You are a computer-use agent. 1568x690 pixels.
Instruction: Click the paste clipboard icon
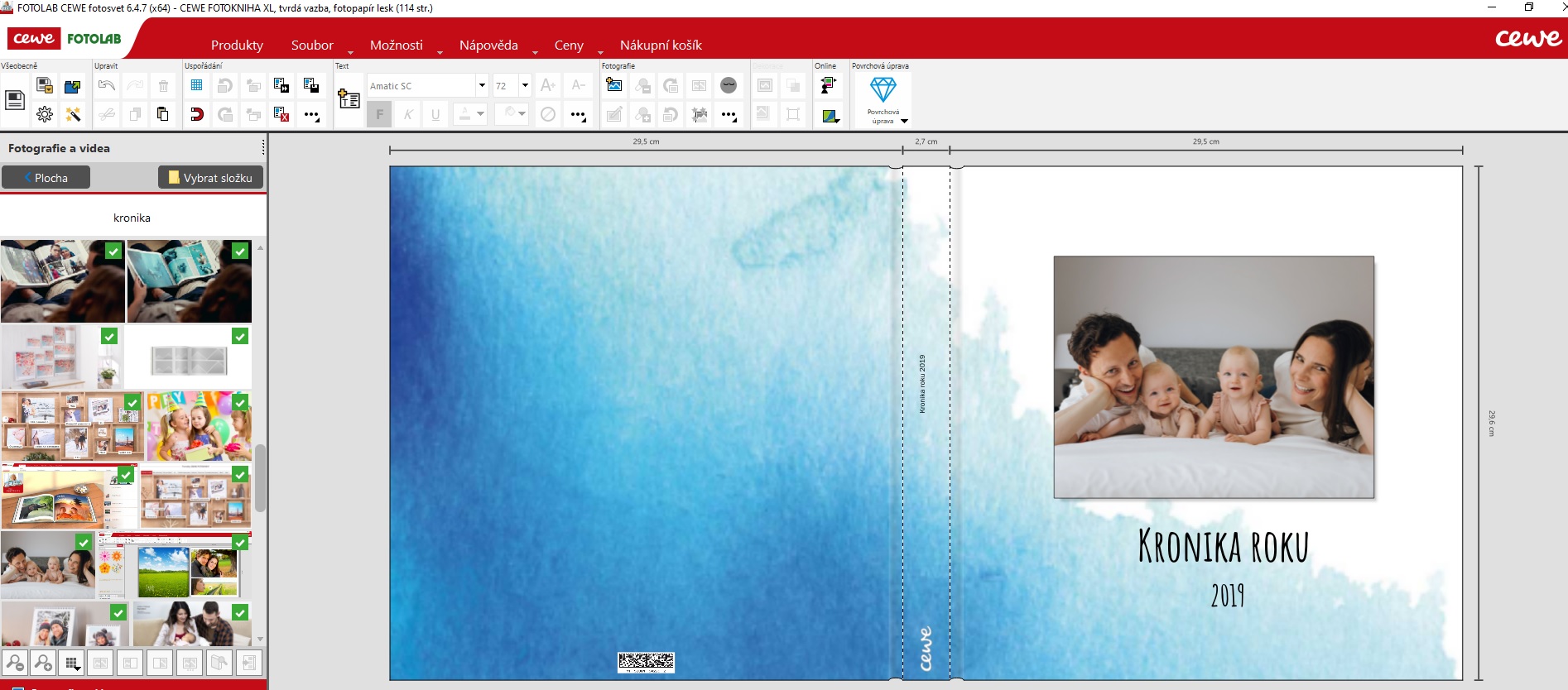[163, 114]
